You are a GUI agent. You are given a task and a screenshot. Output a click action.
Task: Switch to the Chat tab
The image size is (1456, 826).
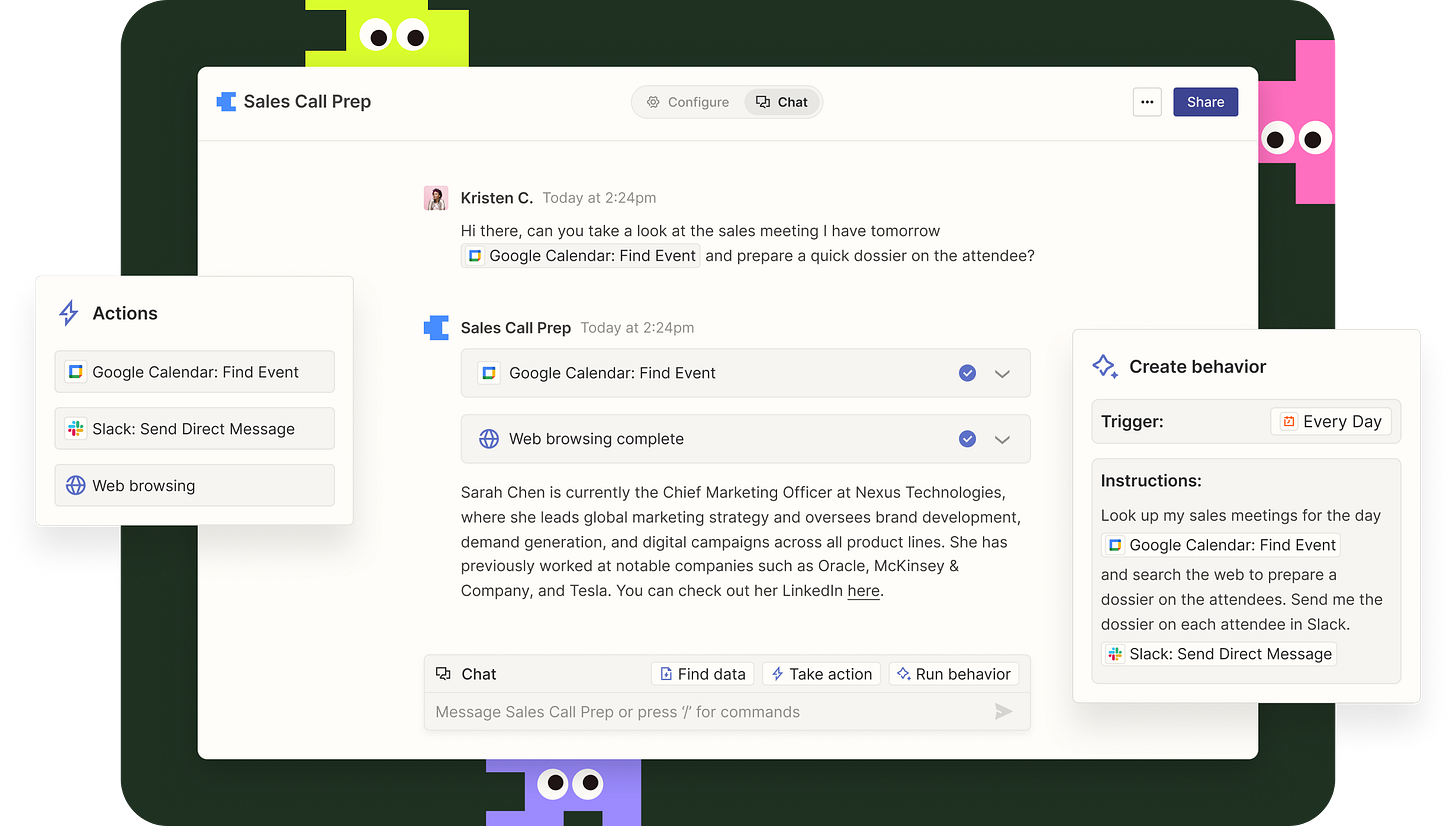(x=782, y=102)
